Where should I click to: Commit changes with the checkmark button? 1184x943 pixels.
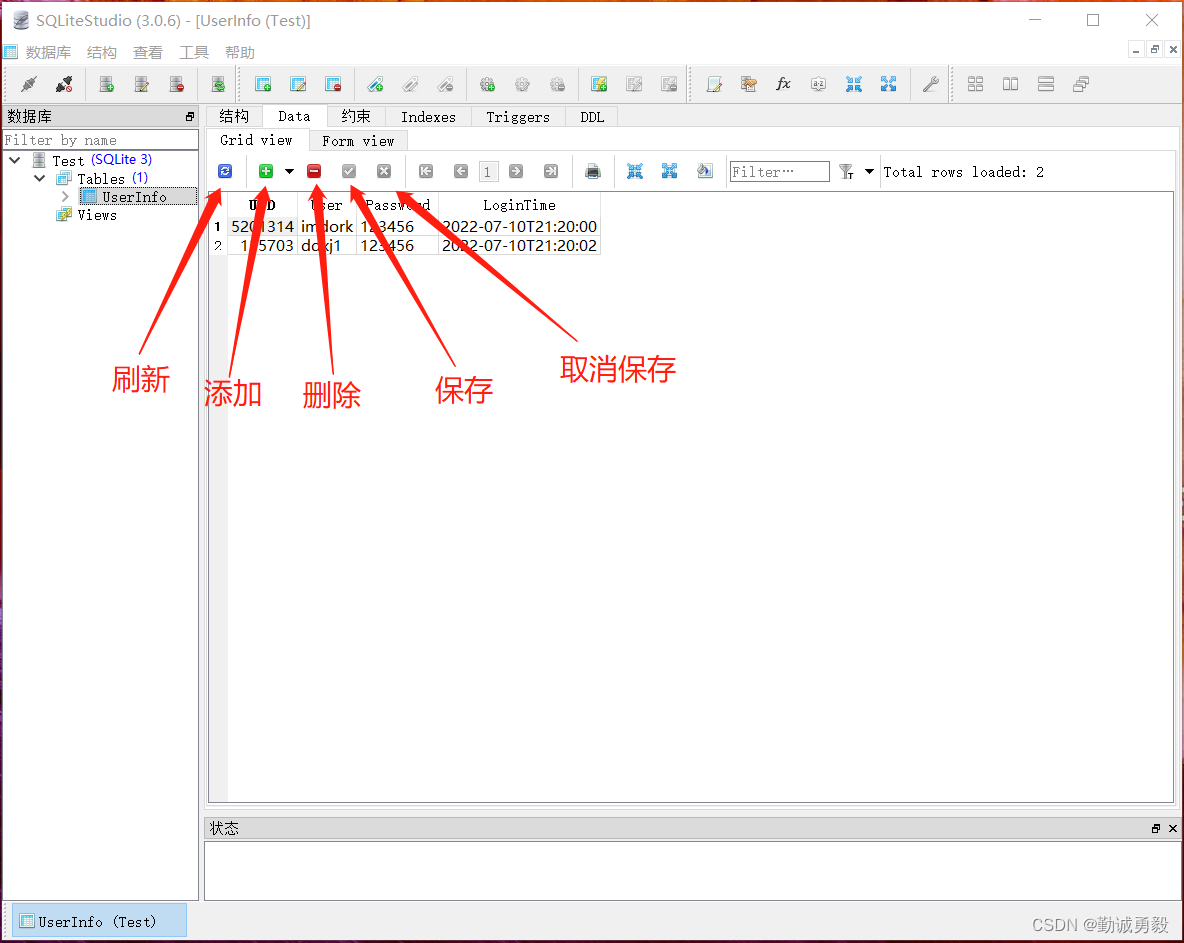tap(349, 171)
